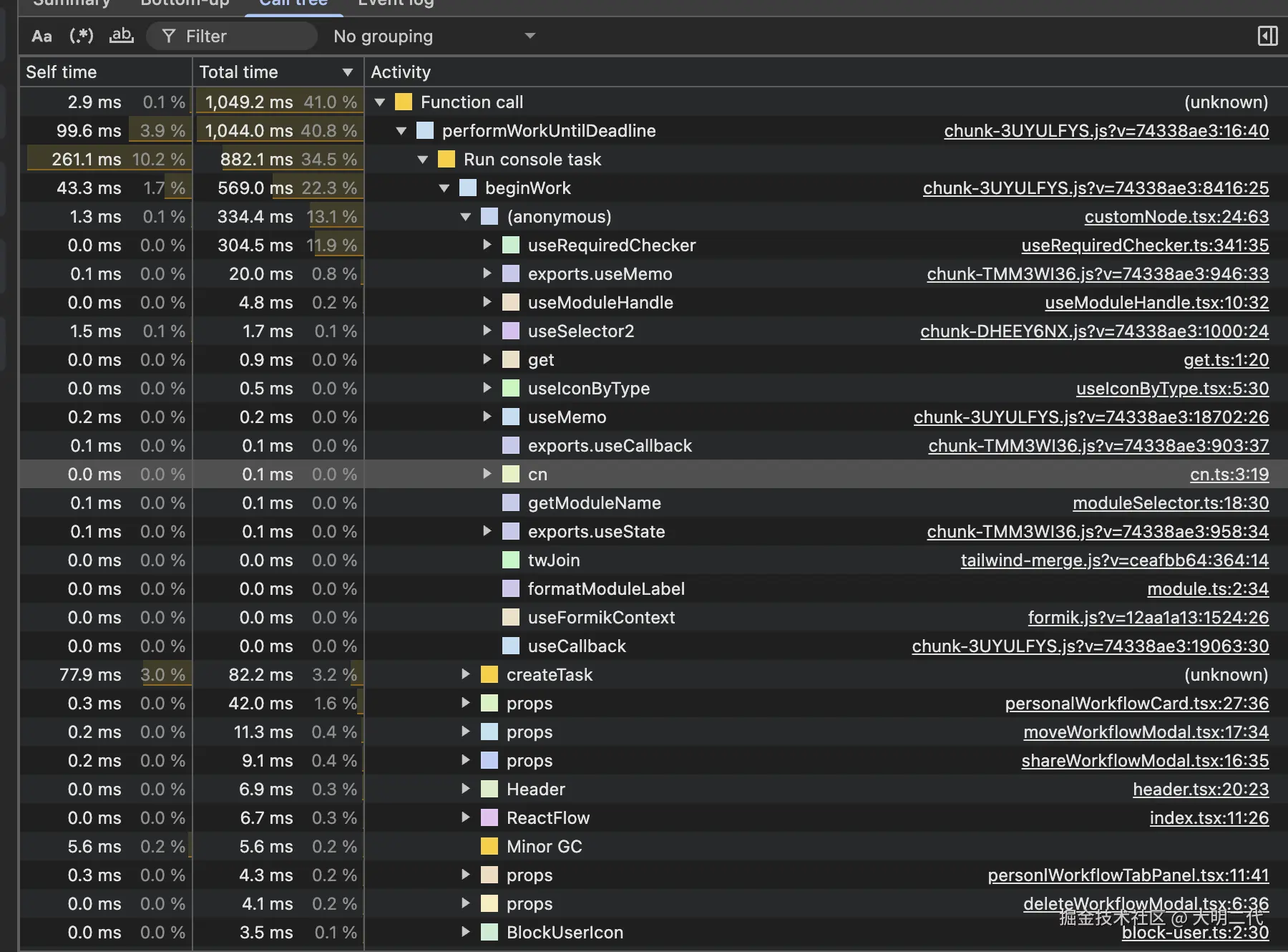The width and height of the screenshot is (1288, 952).
Task: Collapse the performWorkUntilDeadline tree entry
Action: point(401,130)
